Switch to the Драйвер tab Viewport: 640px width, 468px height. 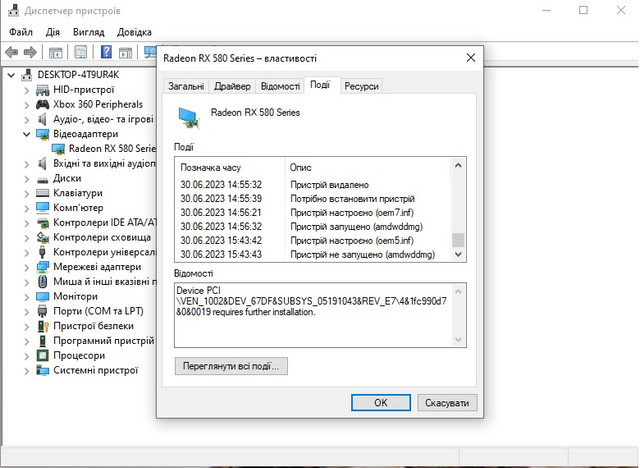(232, 86)
